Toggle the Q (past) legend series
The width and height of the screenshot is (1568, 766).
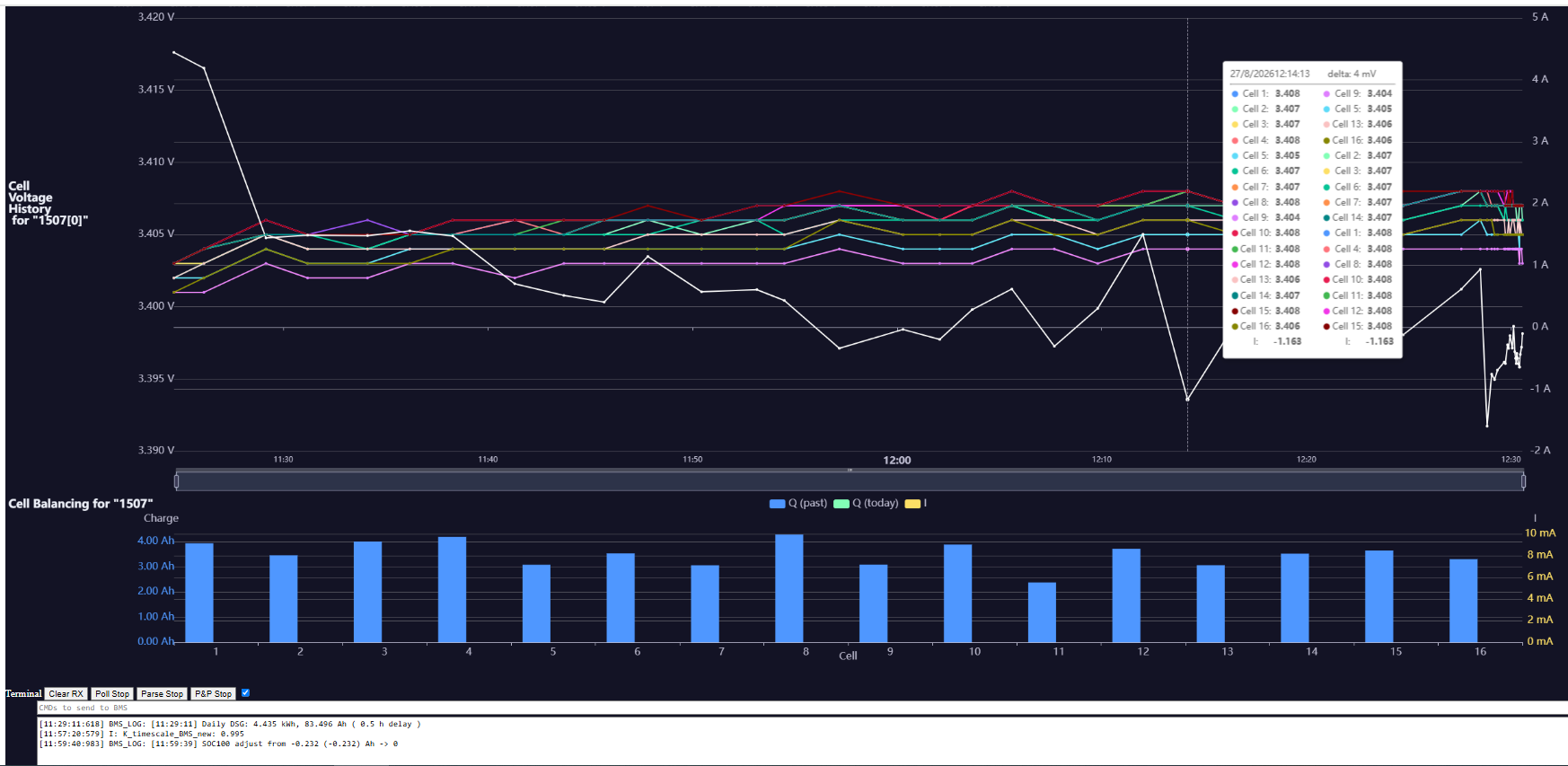pos(798,503)
